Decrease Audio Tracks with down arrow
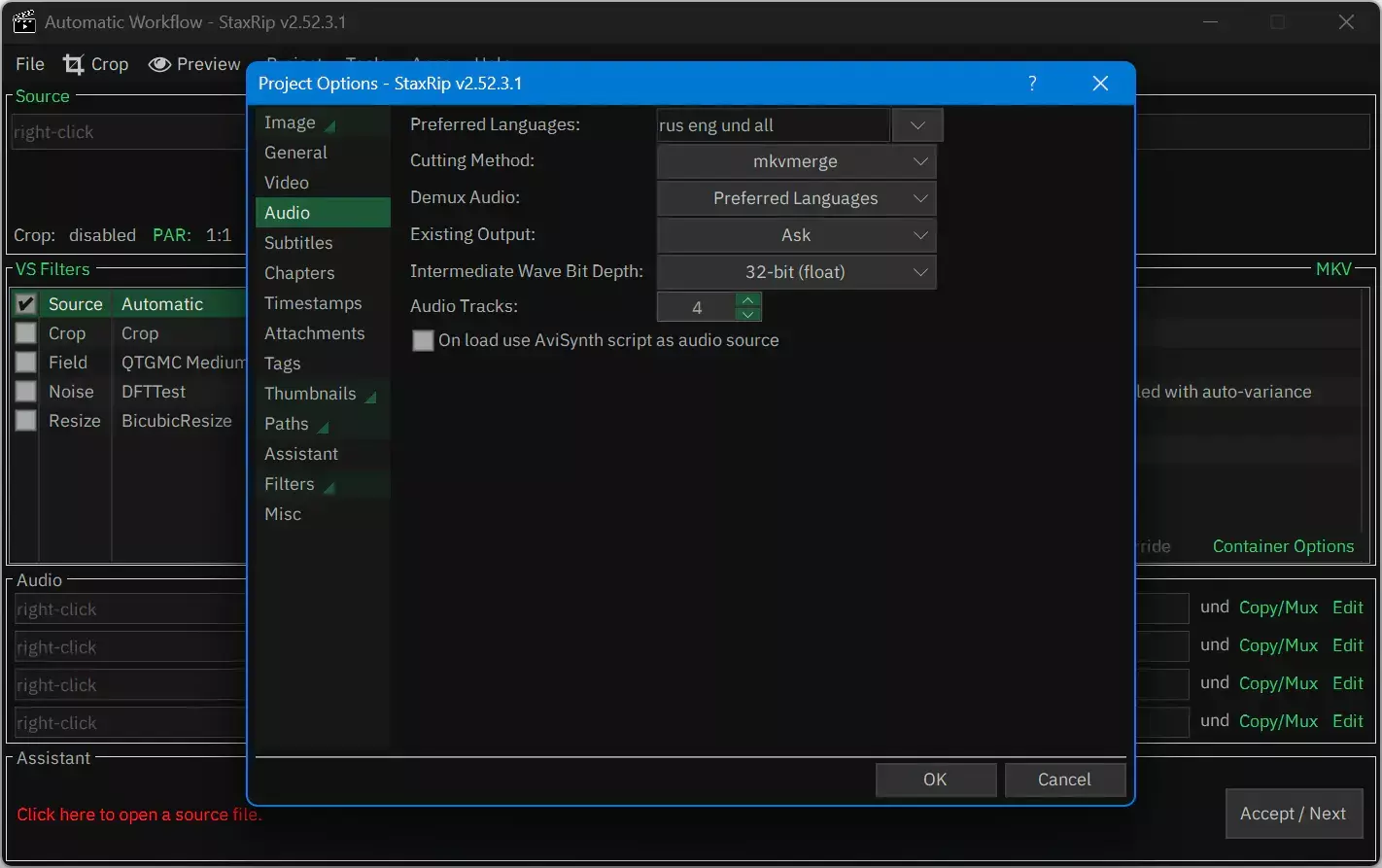Image resolution: width=1382 pixels, height=868 pixels. (x=747, y=314)
